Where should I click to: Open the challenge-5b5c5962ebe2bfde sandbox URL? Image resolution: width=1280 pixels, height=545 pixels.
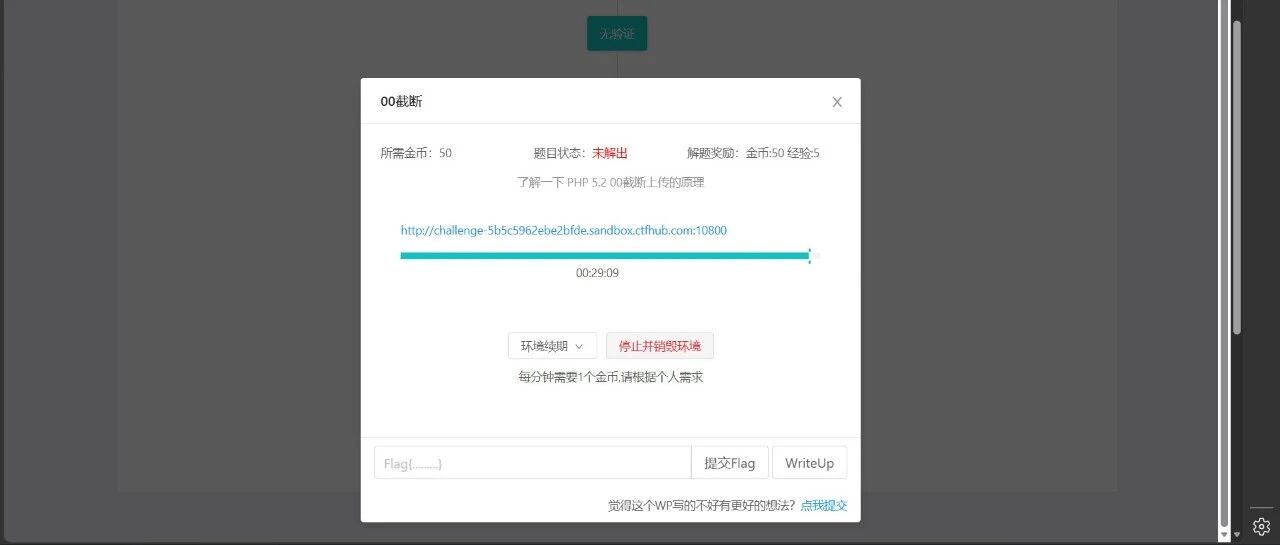tap(564, 230)
